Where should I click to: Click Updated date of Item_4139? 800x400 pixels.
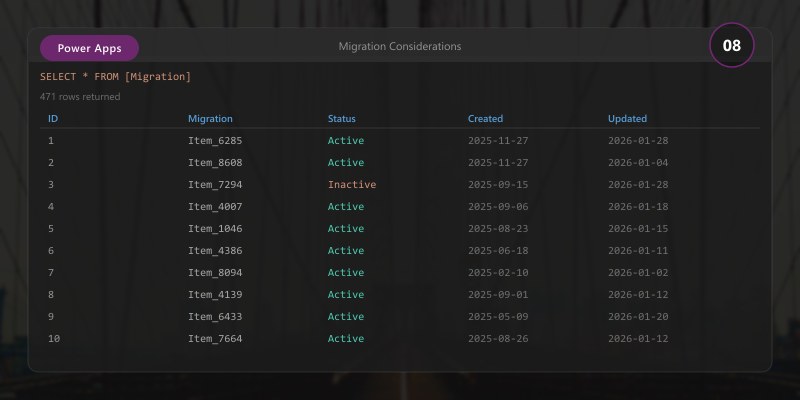point(638,294)
